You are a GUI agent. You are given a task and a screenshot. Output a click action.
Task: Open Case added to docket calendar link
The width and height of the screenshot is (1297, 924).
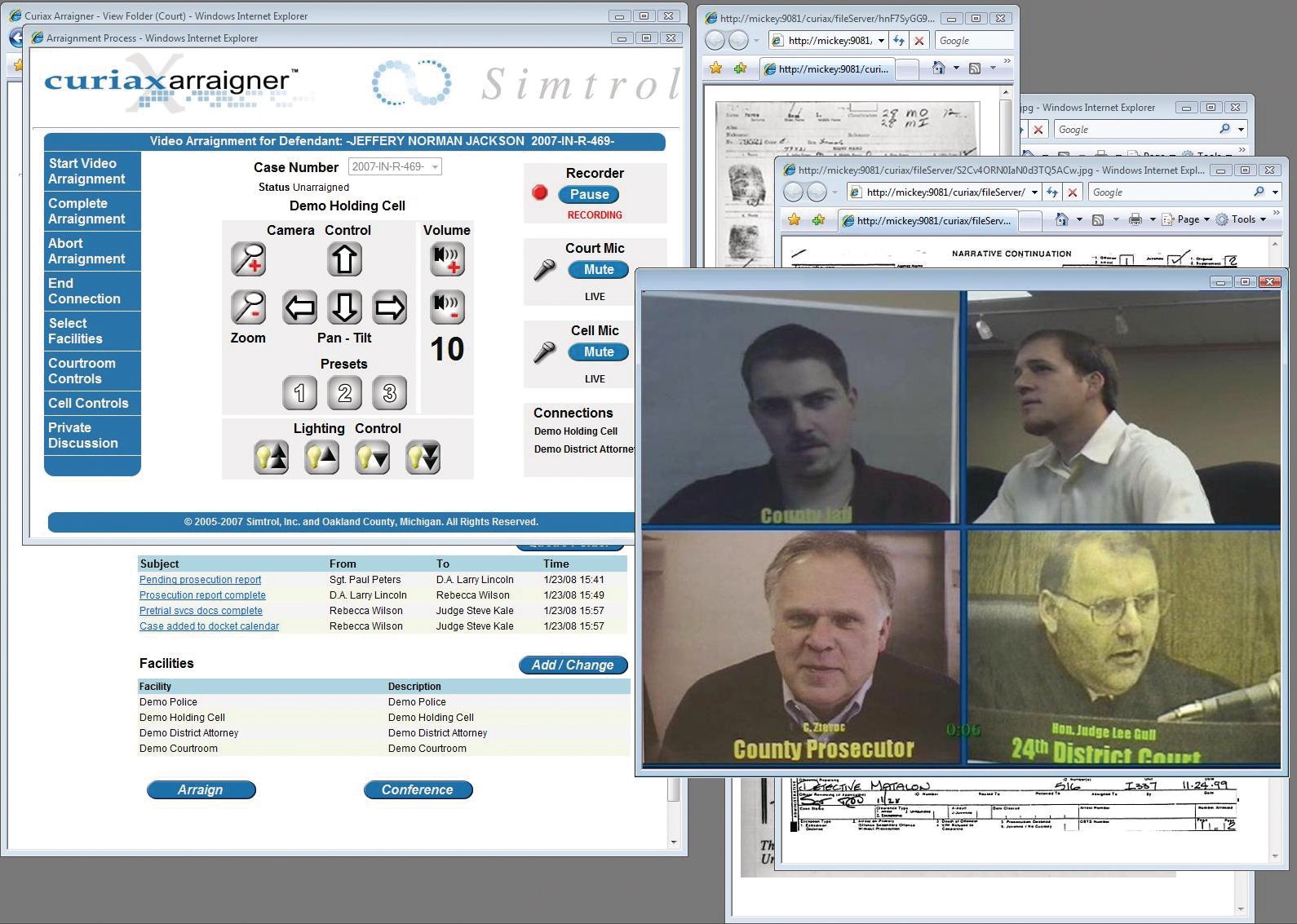(x=209, y=626)
